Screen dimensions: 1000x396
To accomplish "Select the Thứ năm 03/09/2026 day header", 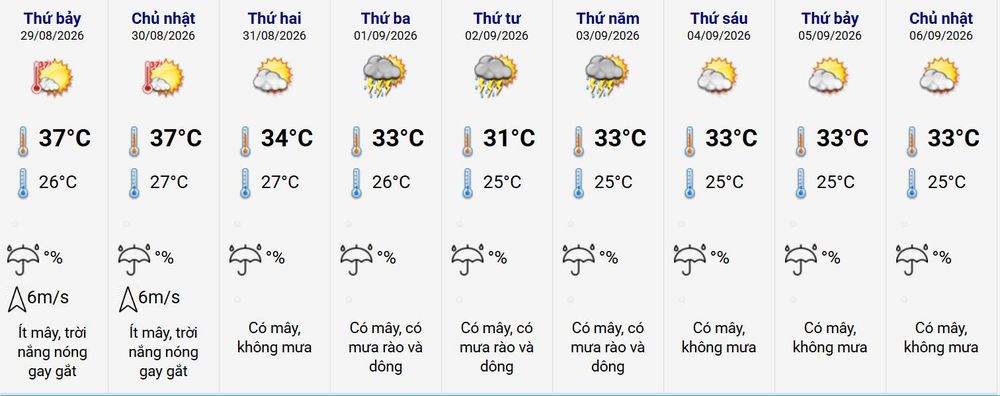I will click(x=608, y=26).
